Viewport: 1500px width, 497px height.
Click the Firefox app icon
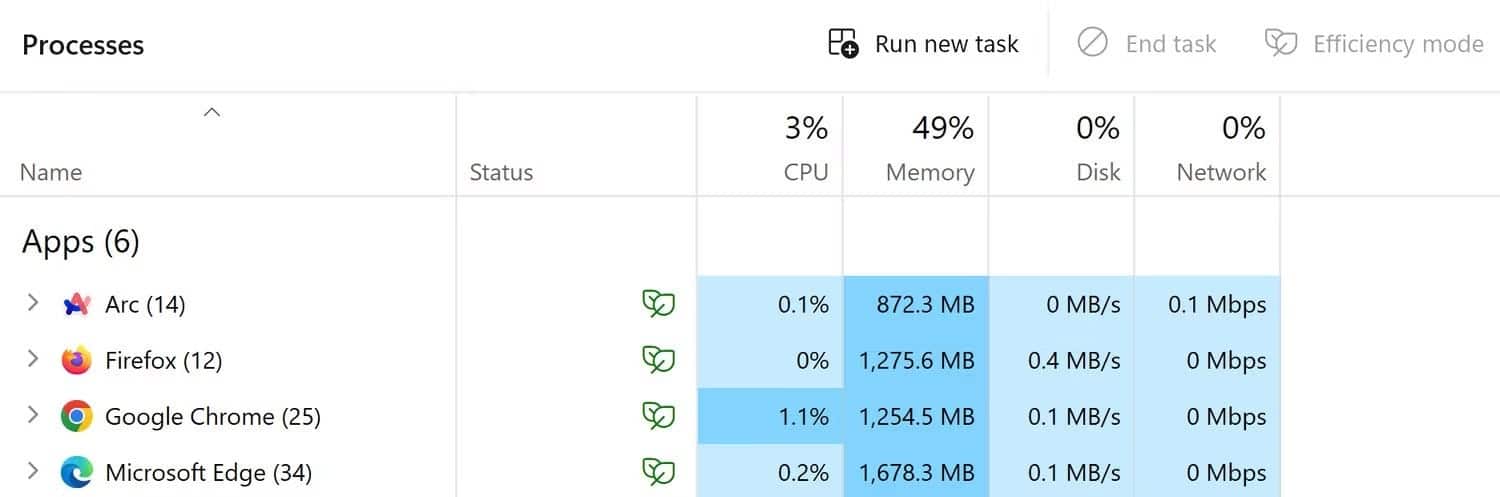coord(77,361)
